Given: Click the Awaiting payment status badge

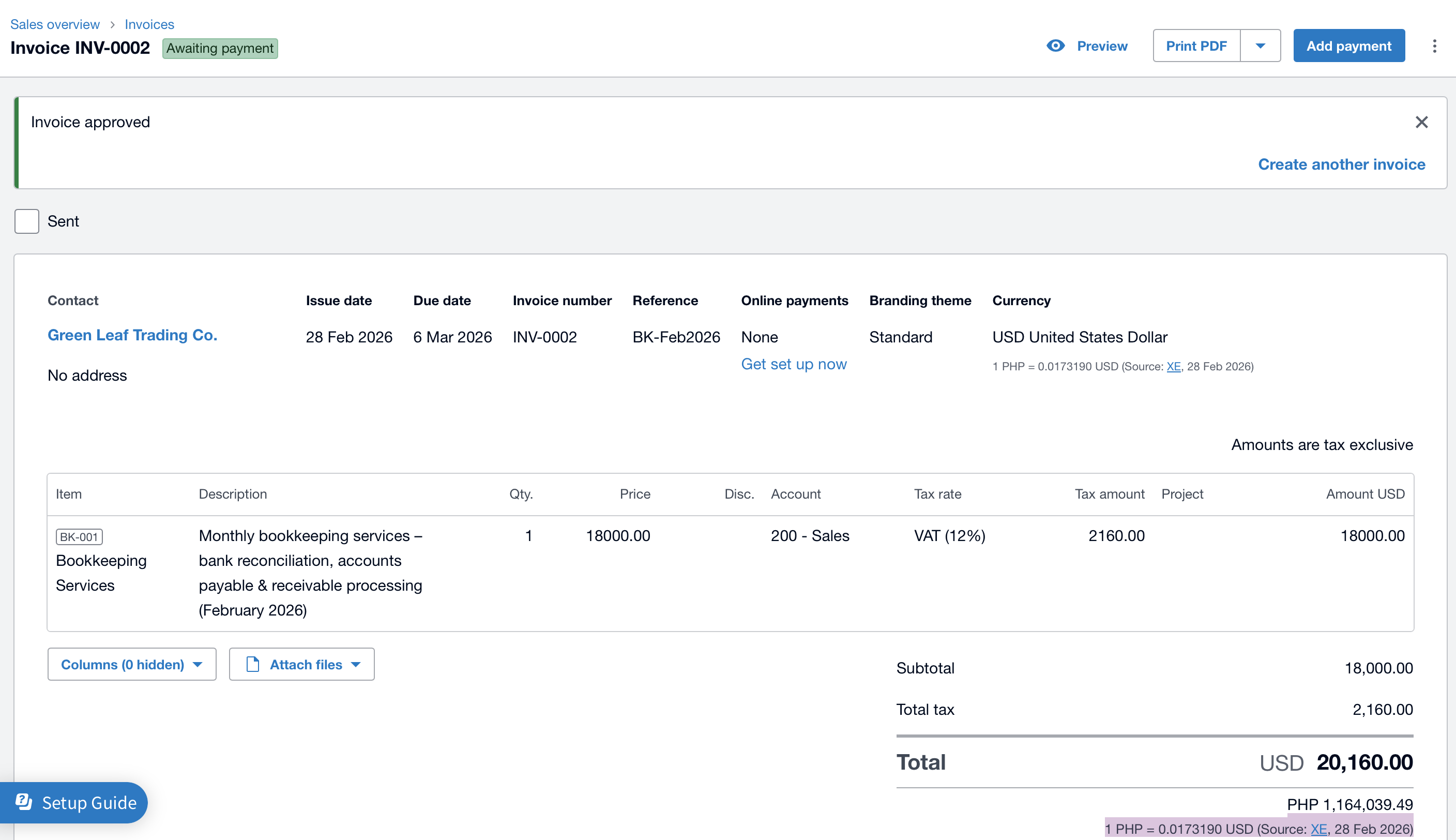Looking at the screenshot, I should [x=220, y=49].
